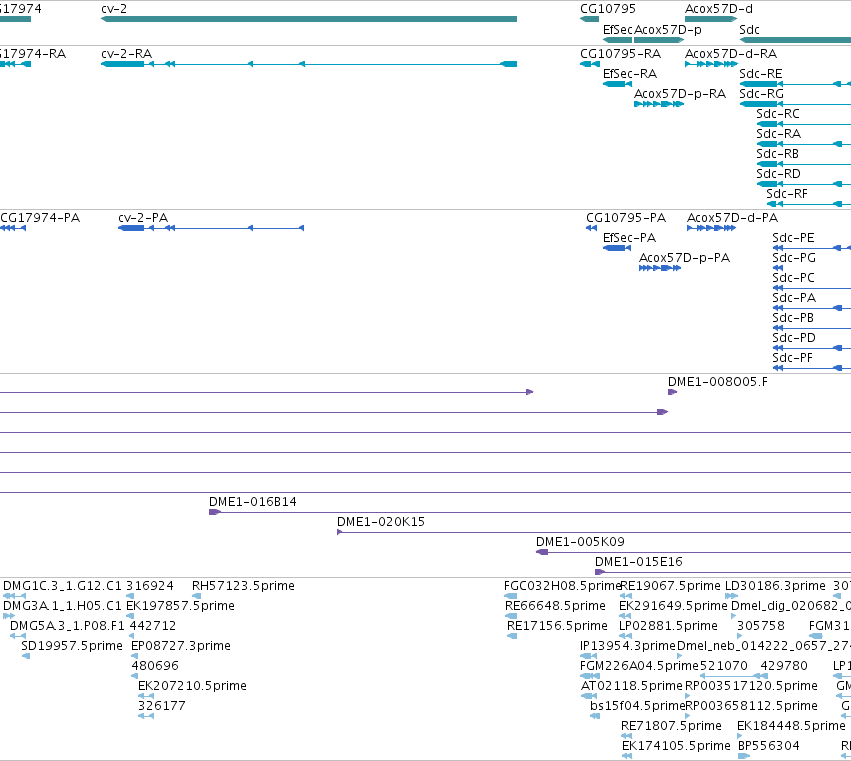Select the RH57123.5prime EST label

[243, 586]
